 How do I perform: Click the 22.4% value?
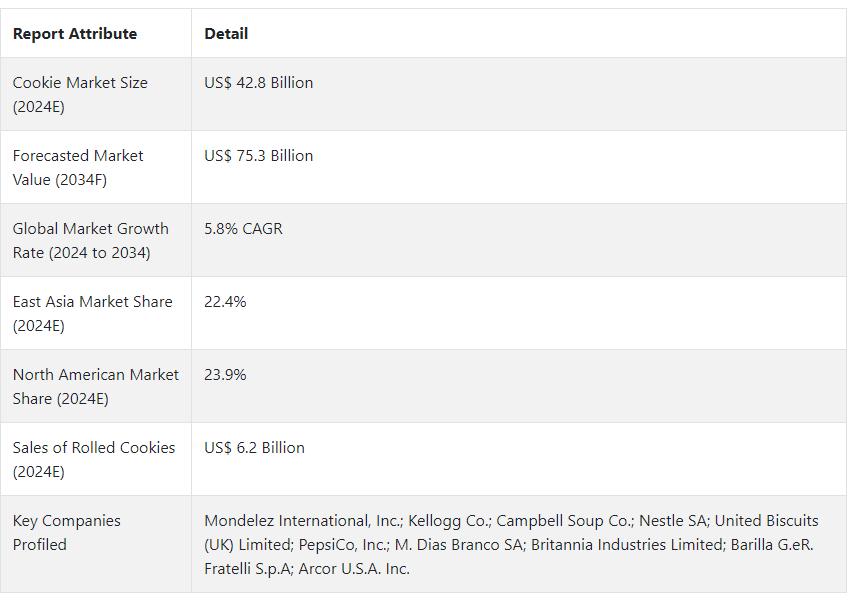click(x=225, y=302)
